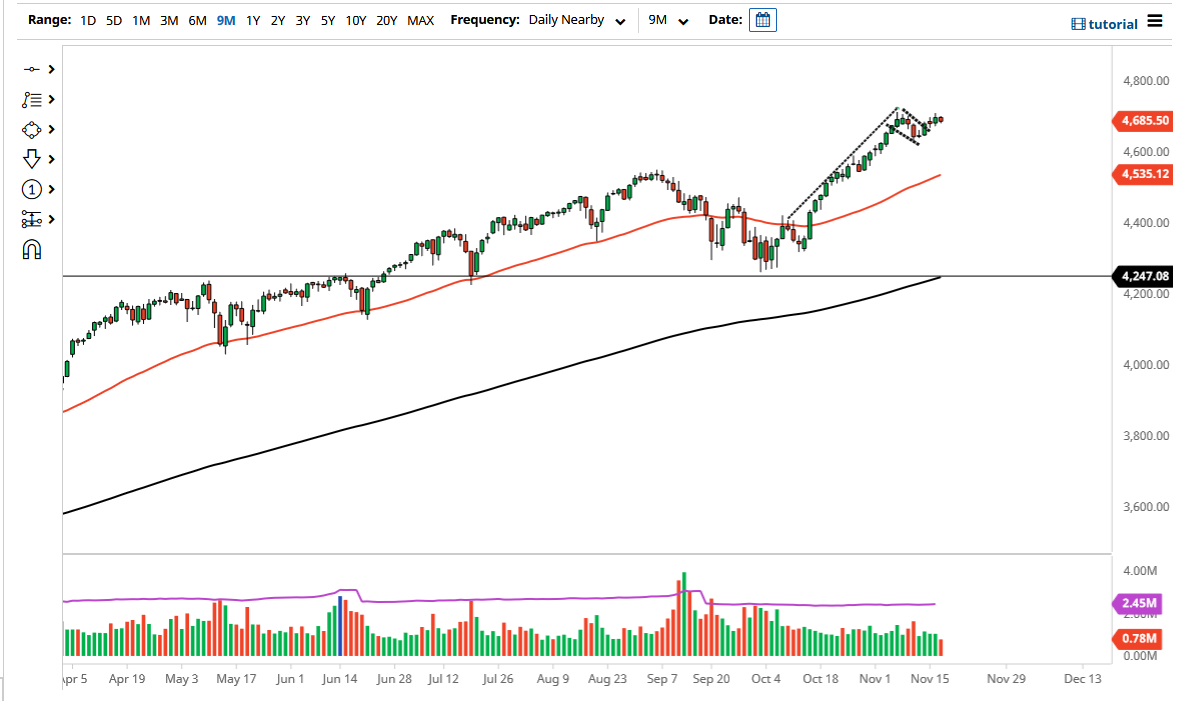This screenshot has height=701, width=1177.
Task: Expand the trend line tool options
Action: click(x=52, y=69)
